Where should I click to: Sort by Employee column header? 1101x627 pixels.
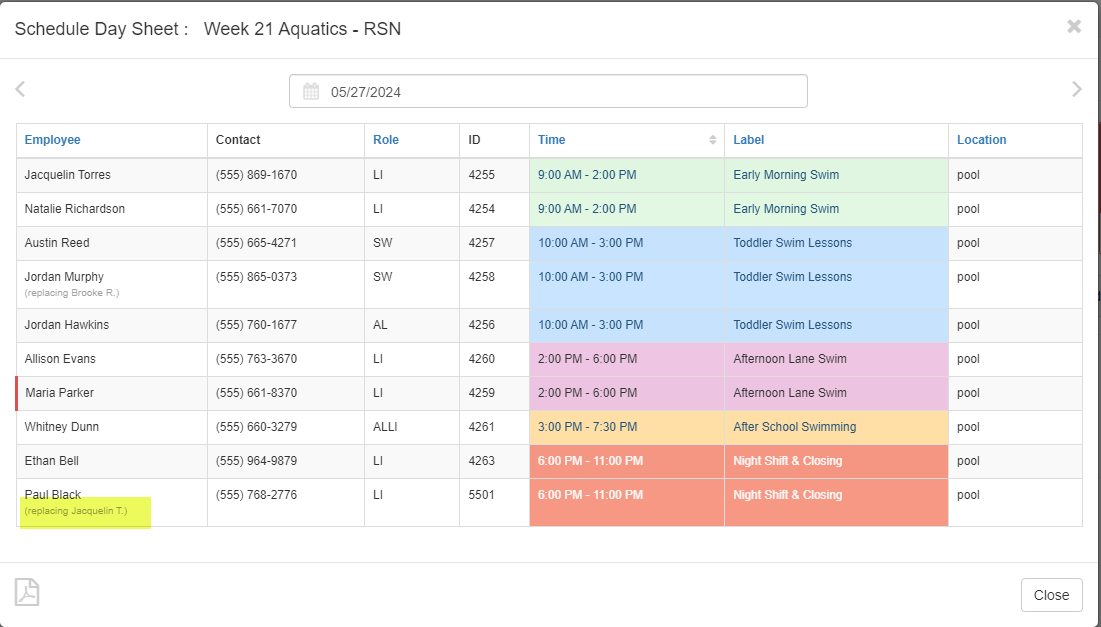[53, 140]
